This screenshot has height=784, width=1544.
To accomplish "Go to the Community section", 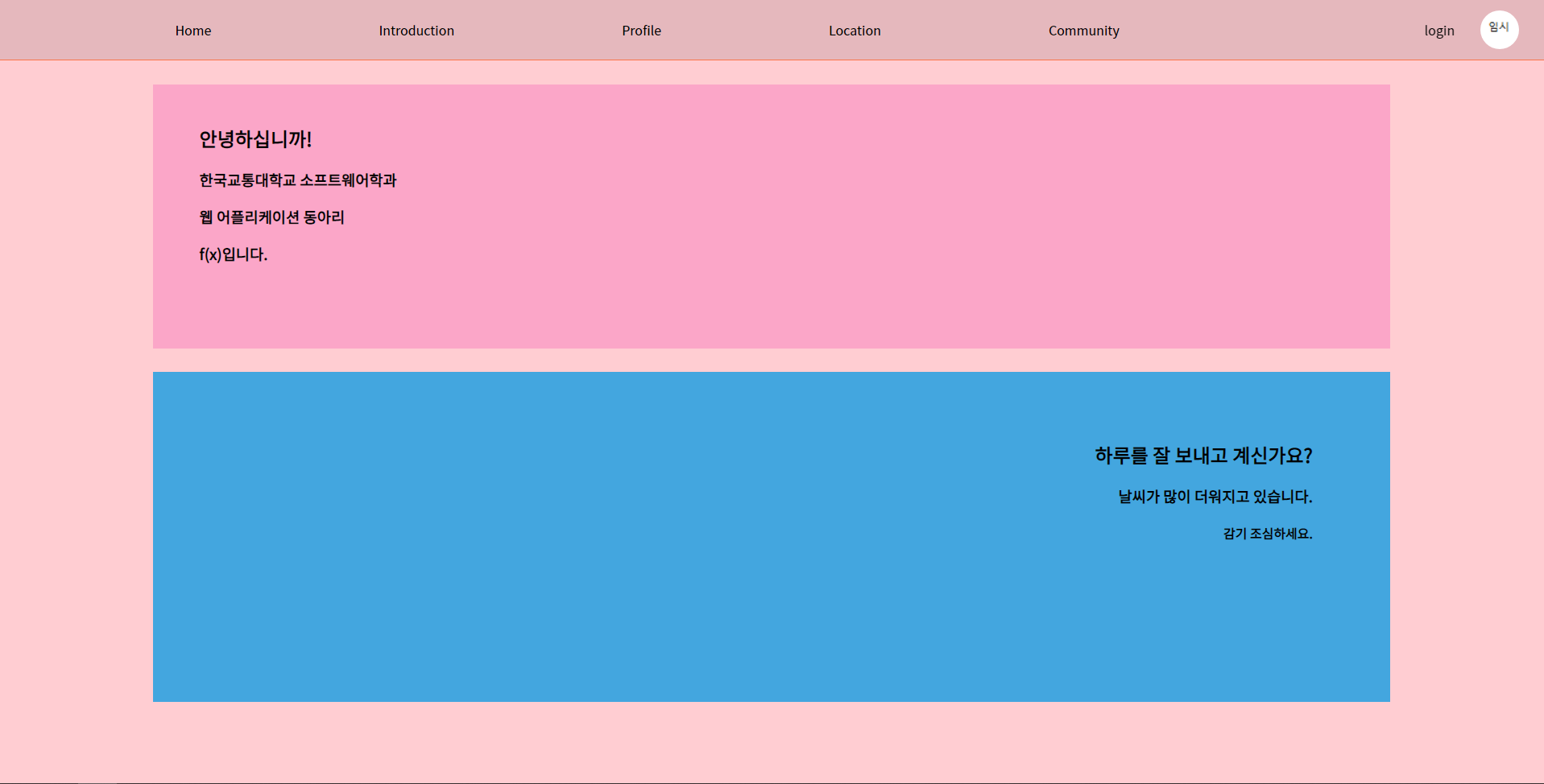I will click(1082, 31).
